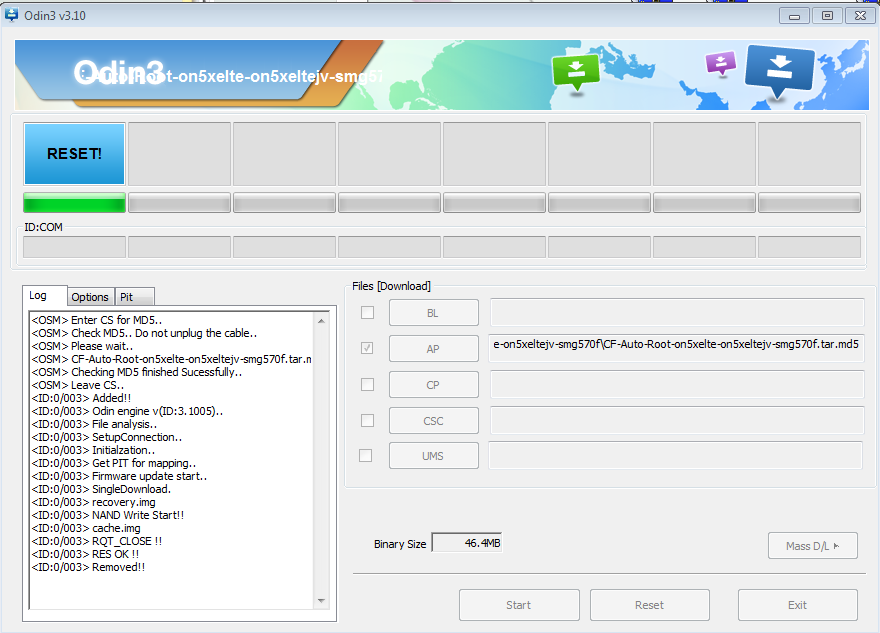Viewport: 880px width, 633px height.
Task: Click the BL file button
Action: pyautogui.click(x=433, y=313)
